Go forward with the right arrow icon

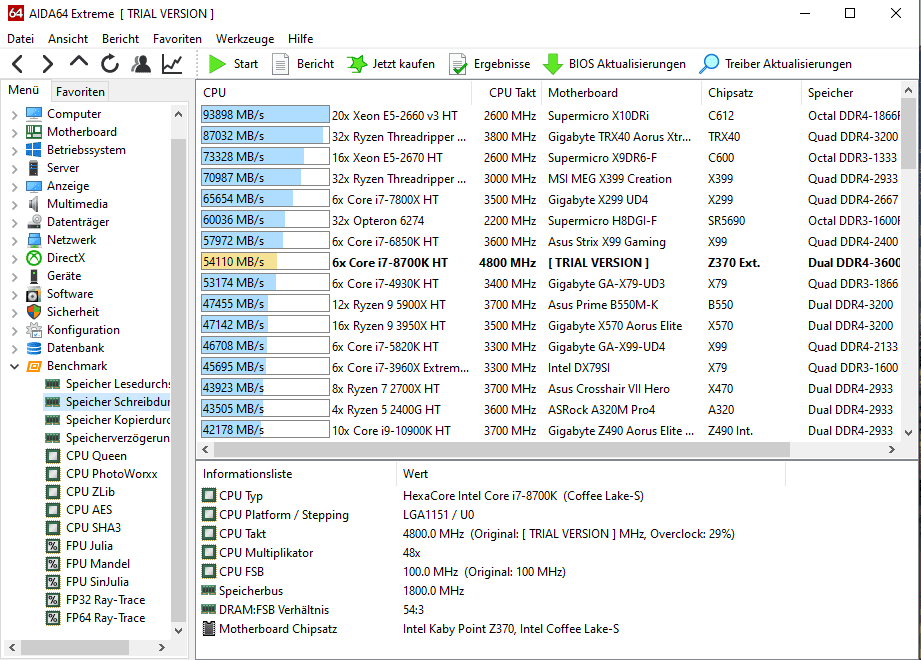(48, 63)
